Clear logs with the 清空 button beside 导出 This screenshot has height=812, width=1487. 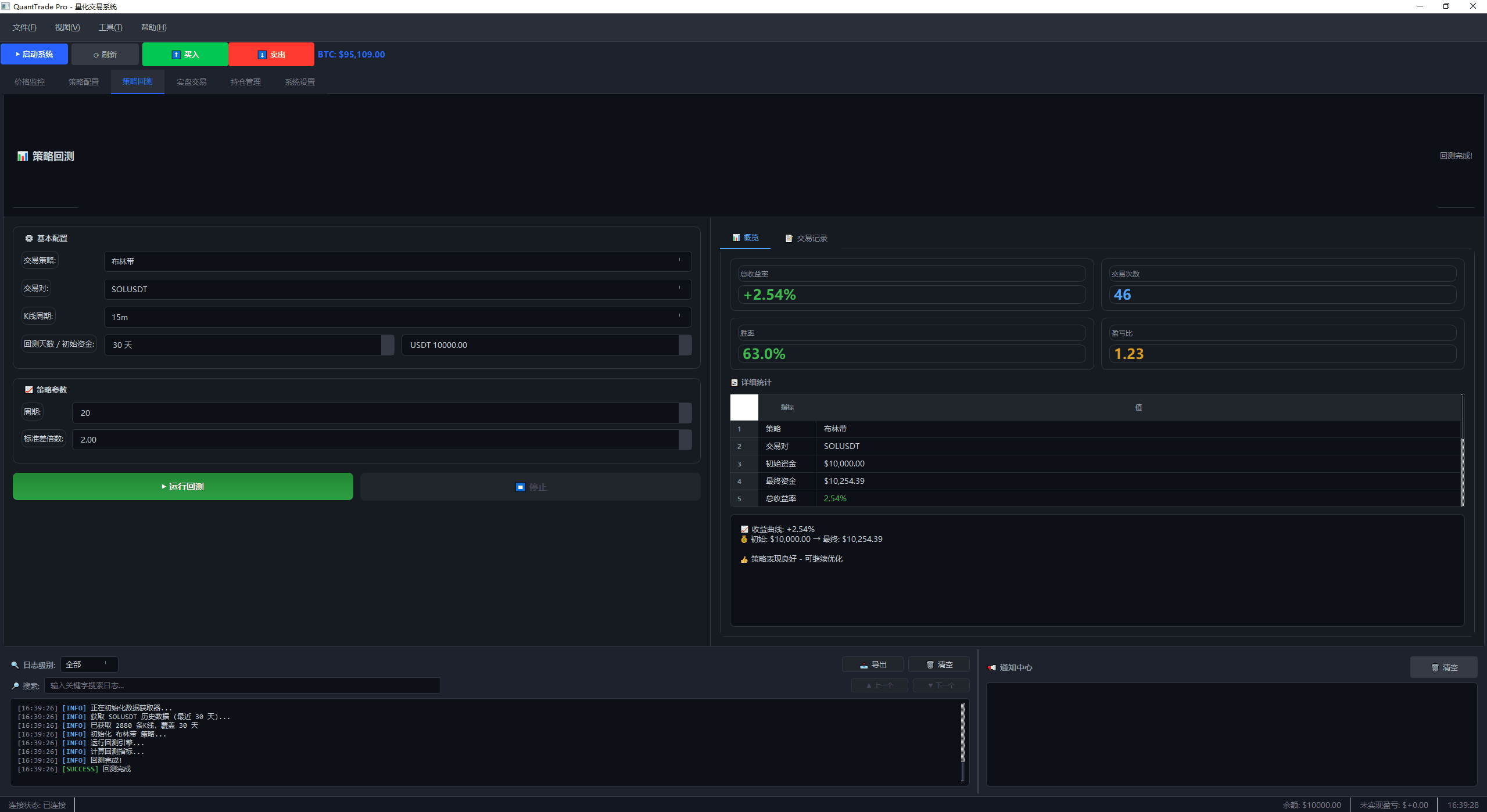(938, 664)
